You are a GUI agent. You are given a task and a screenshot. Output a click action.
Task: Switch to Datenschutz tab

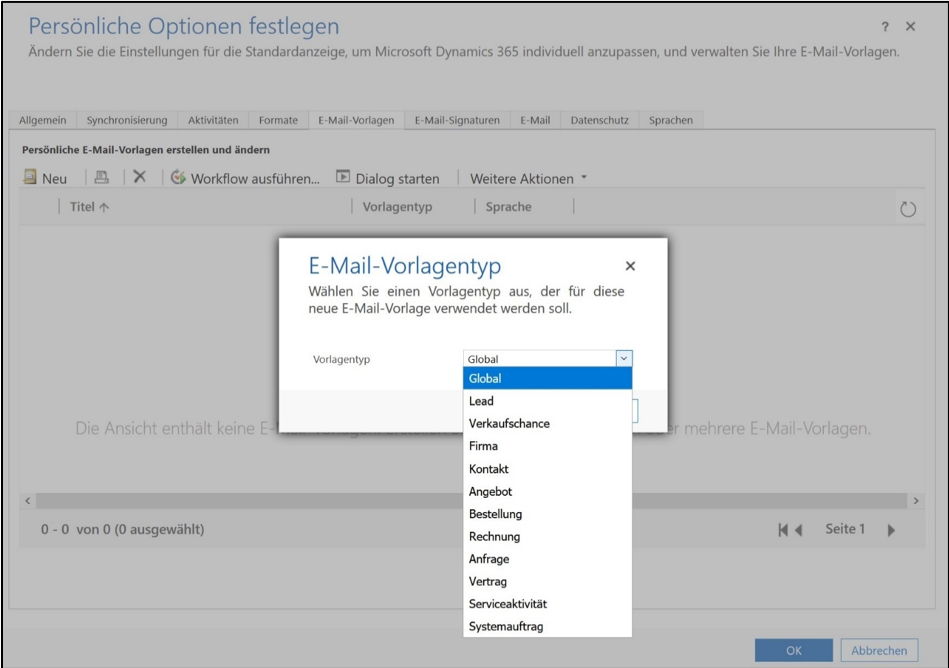[599, 120]
